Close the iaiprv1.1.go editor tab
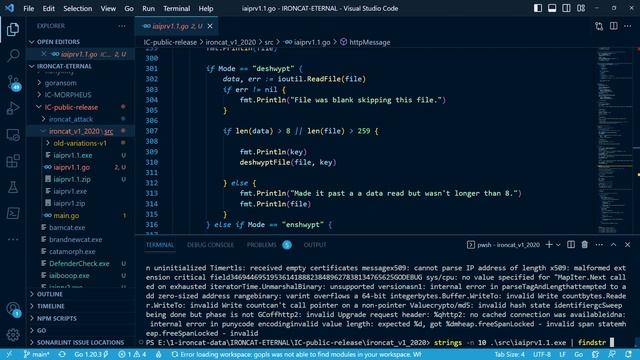The width and height of the screenshot is (640, 360). click(210, 26)
